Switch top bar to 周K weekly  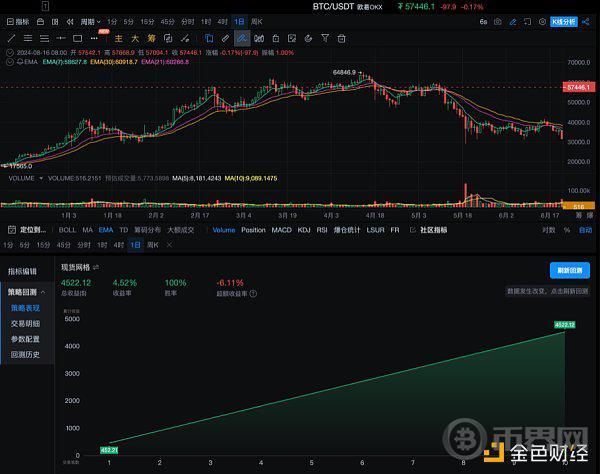click(x=257, y=22)
